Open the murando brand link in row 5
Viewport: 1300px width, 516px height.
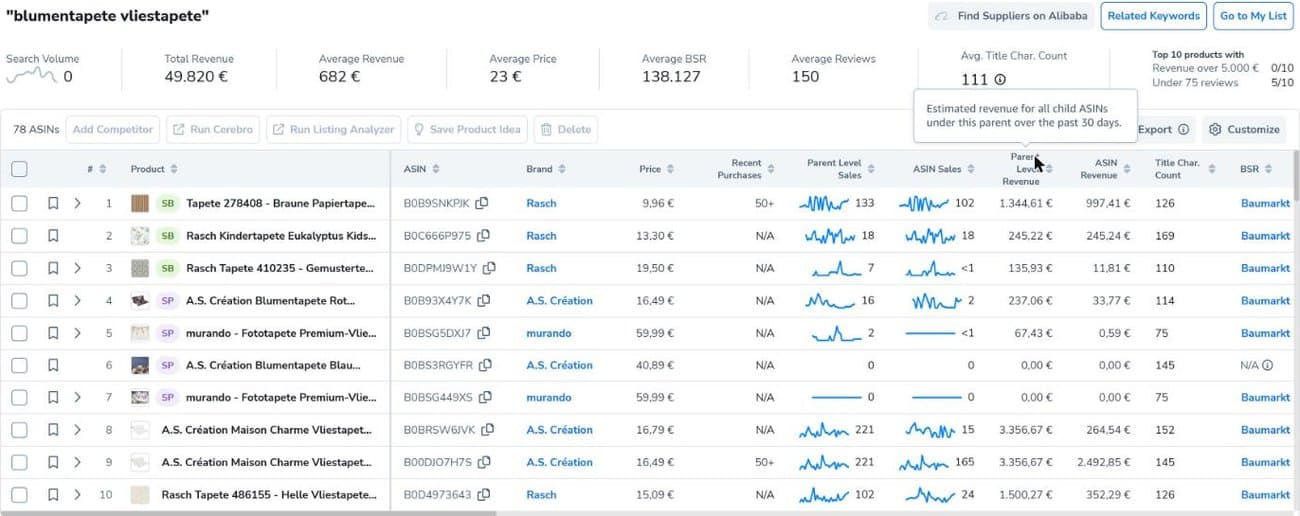click(549, 333)
